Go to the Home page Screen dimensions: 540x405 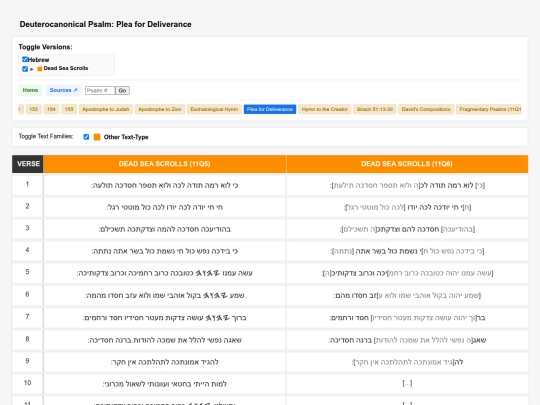[30, 90]
